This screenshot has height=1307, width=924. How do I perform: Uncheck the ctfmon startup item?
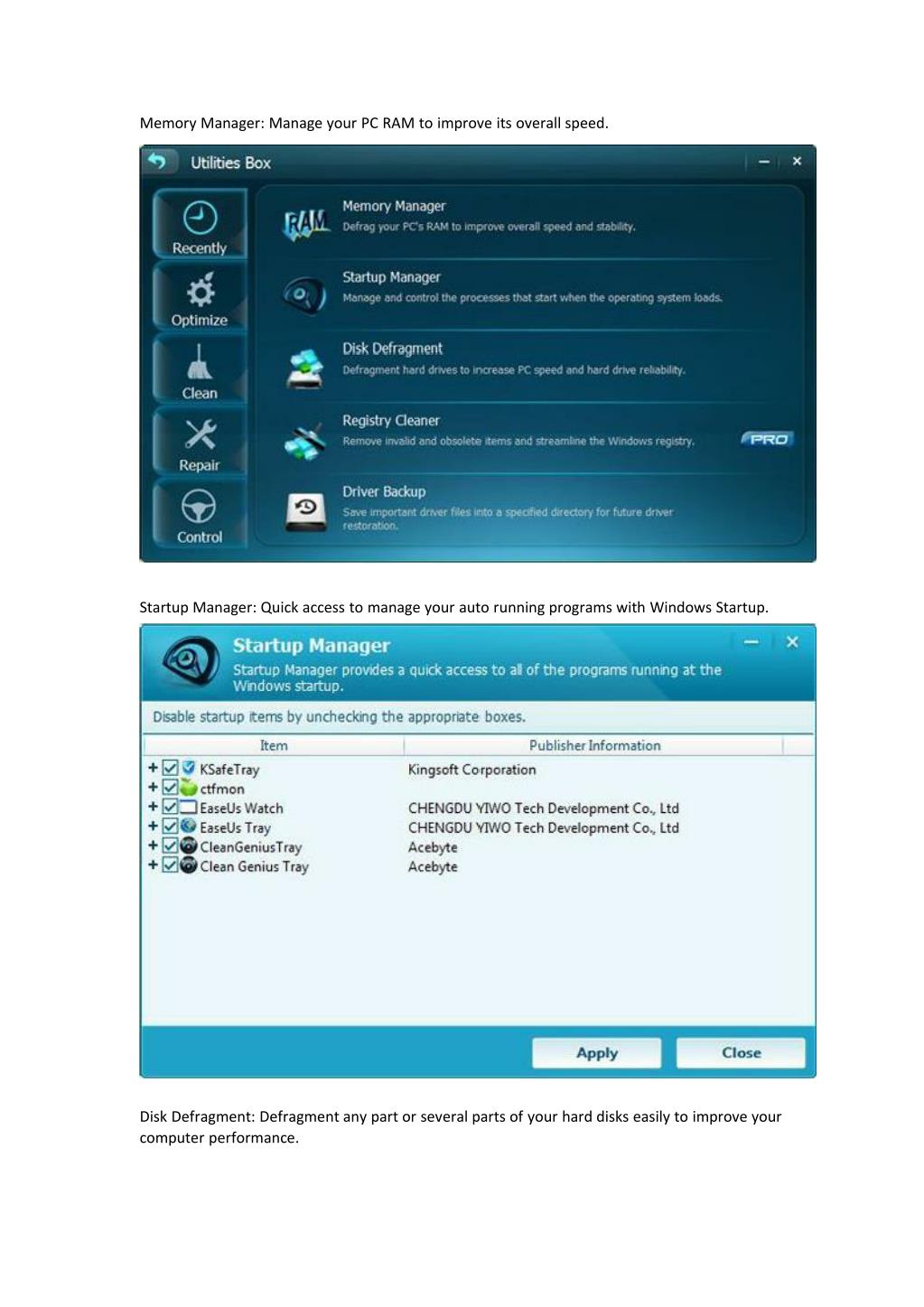(170, 788)
